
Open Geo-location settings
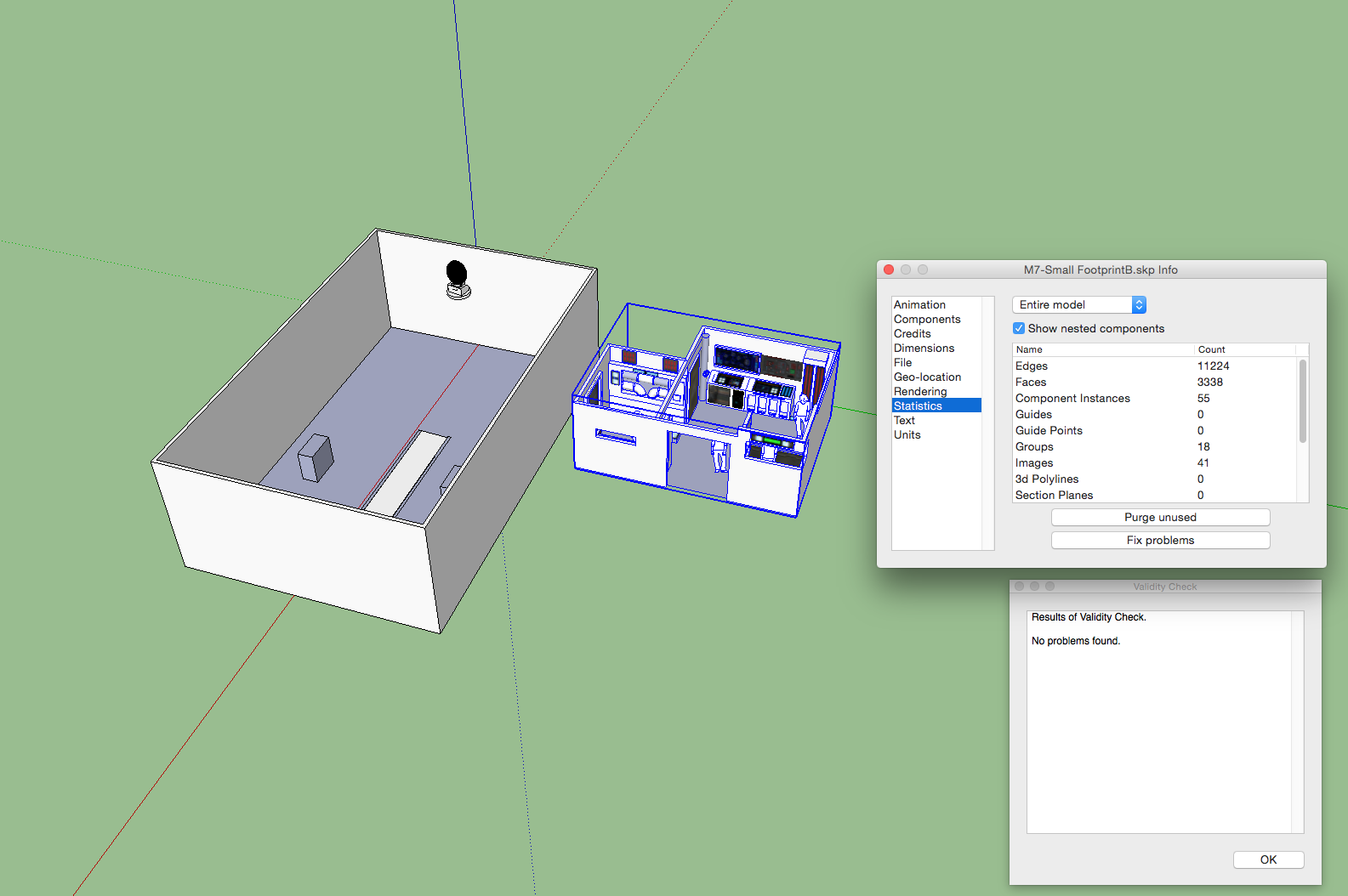pos(927,377)
